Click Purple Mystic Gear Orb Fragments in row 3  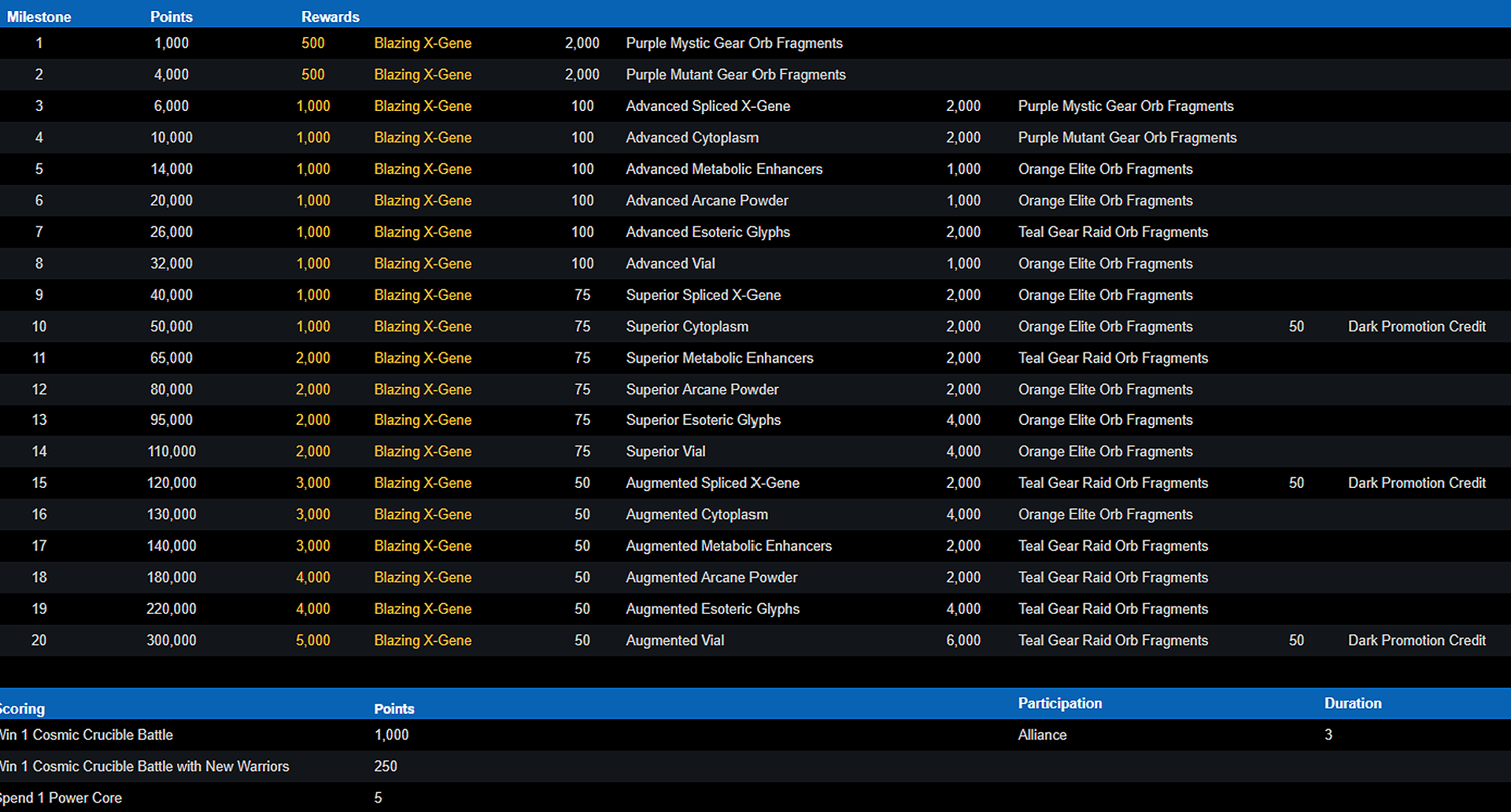pyautogui.click(x=1125, y=106)
